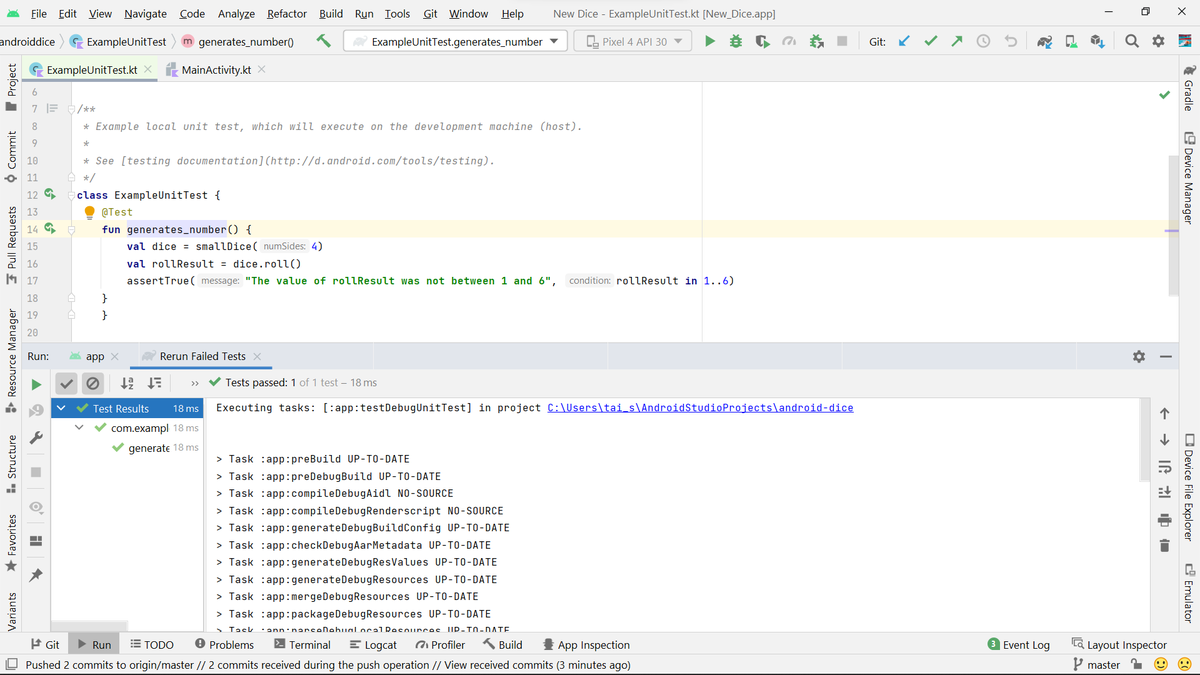Image resolution: width=1200 pixels, height=675 pixels.
Task: Click the Git Commit checkmark in toolbar
Action: [x=931, y=41]
